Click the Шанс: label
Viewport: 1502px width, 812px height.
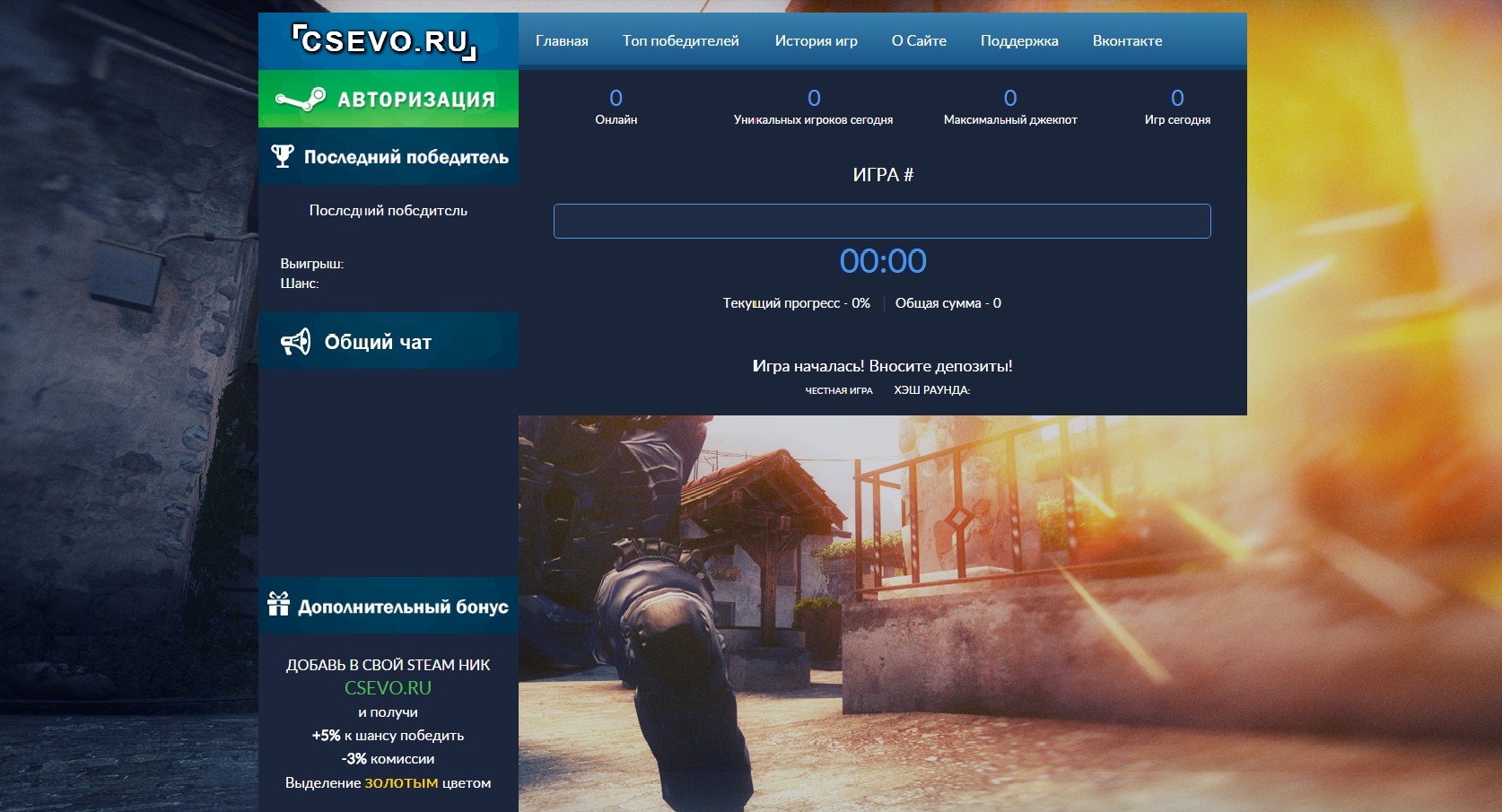tap(300, 284)
